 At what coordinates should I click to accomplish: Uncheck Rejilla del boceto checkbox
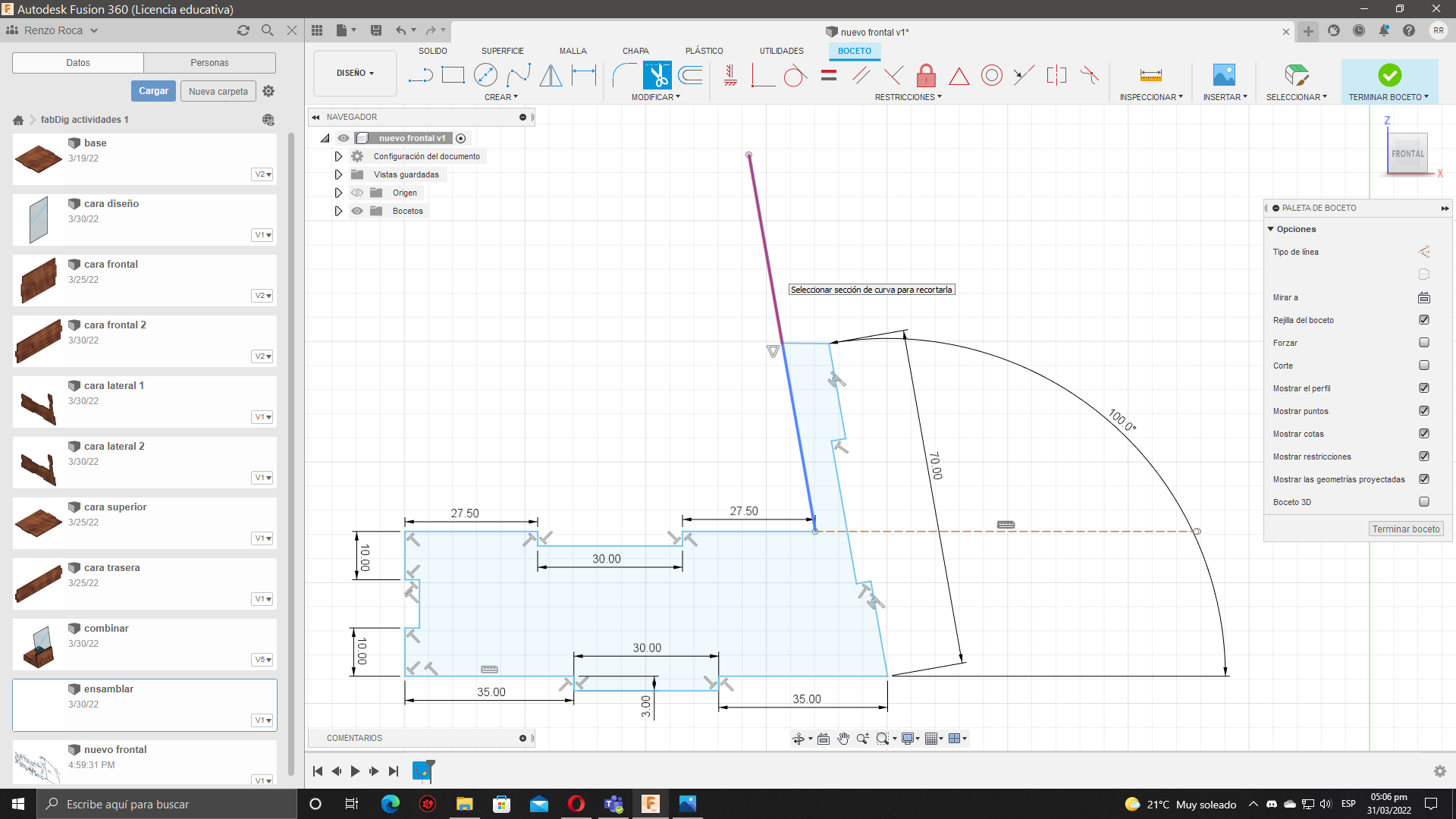point(1423,320)
